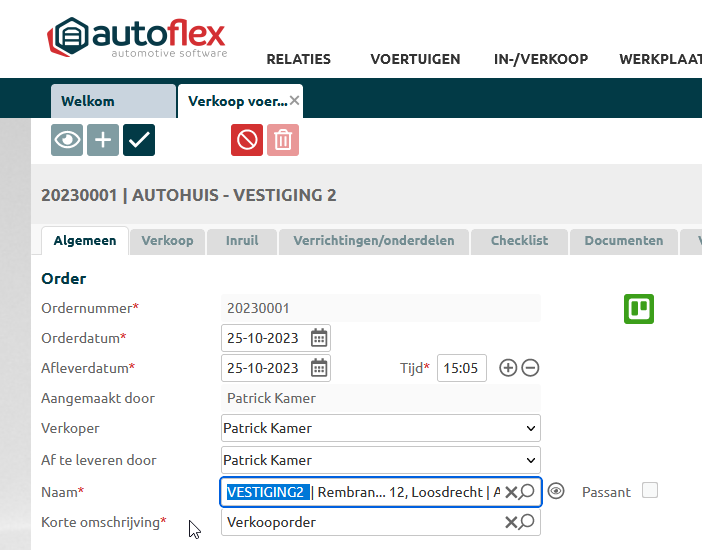Open the Afleverdatum calendar picker
Viewport: 702px width, 550px height.
tap(319, 368)
